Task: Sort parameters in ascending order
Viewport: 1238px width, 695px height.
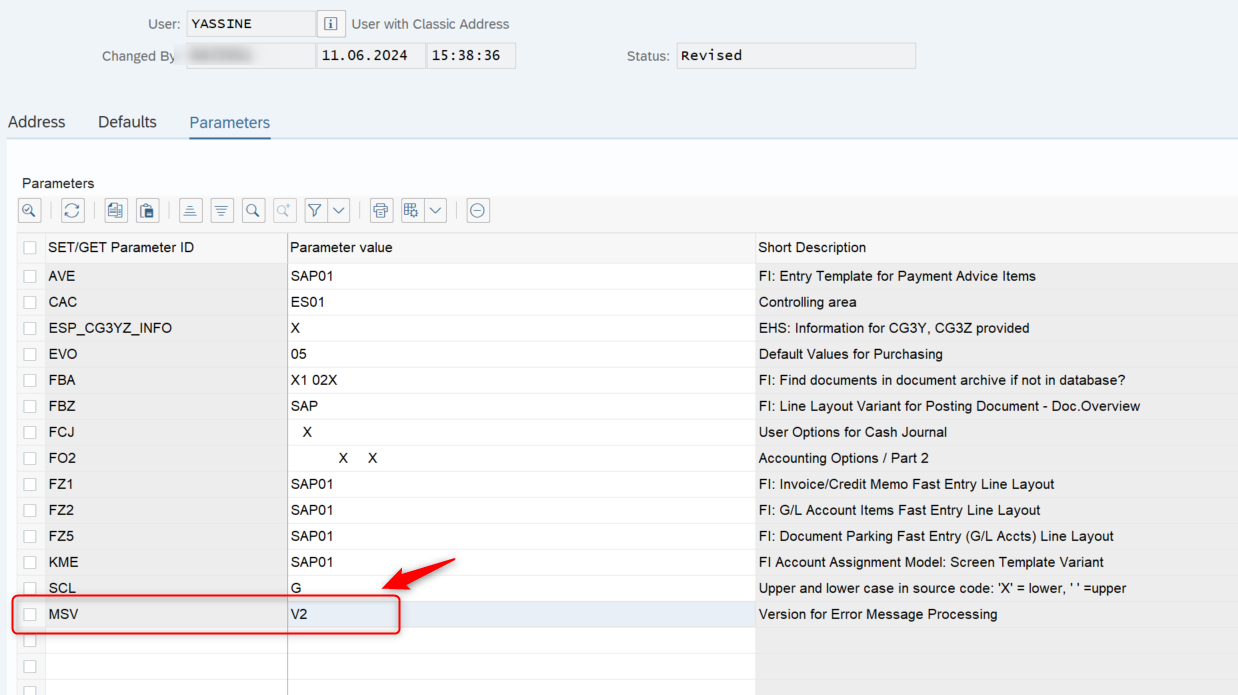Action: pos(190,210)
